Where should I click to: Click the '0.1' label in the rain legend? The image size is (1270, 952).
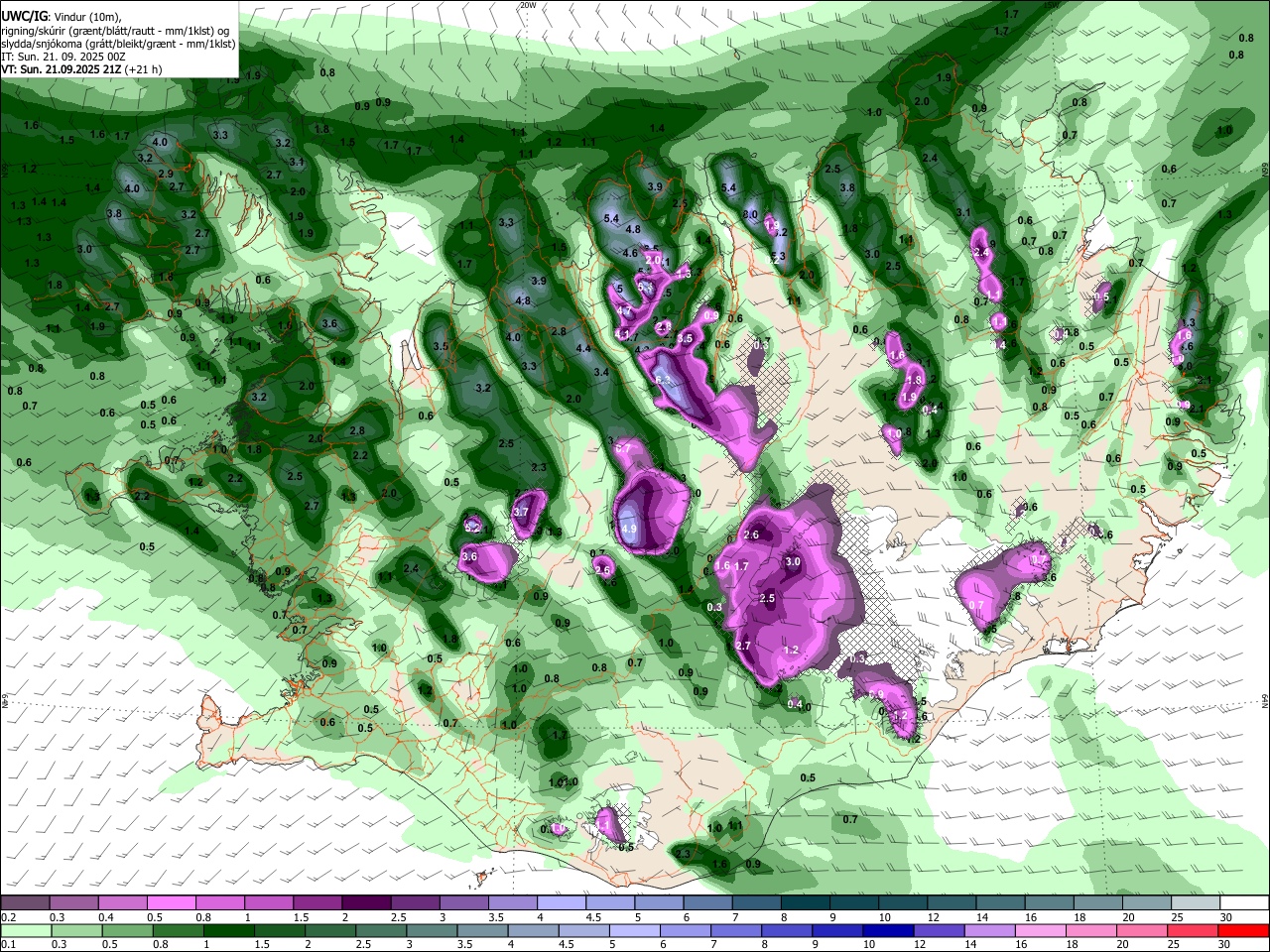pyautogui.click(x=8, y=945)
